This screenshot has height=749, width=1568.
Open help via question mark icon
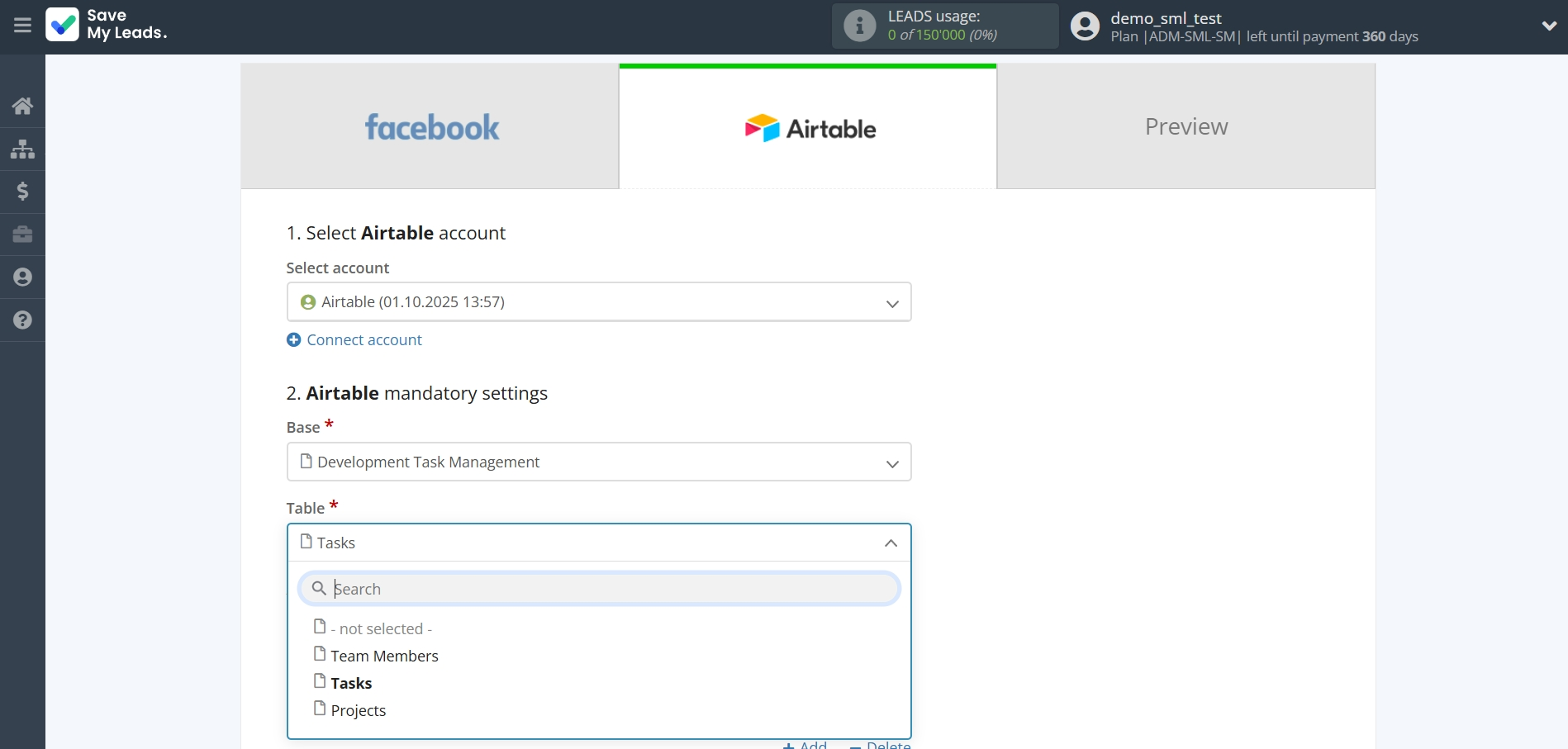tap(22, 320)
